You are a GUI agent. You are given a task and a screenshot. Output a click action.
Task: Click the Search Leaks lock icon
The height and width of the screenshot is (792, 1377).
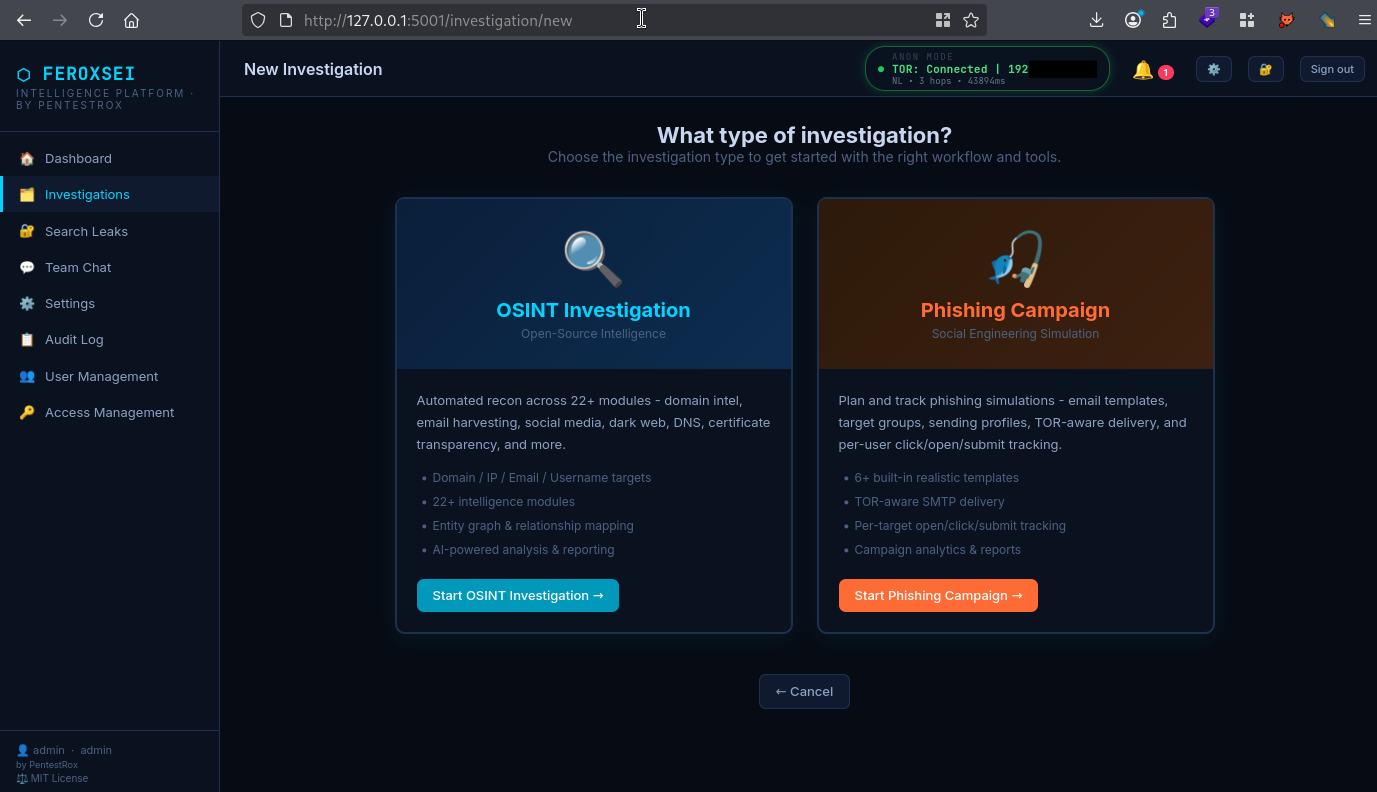pos(27,231)
